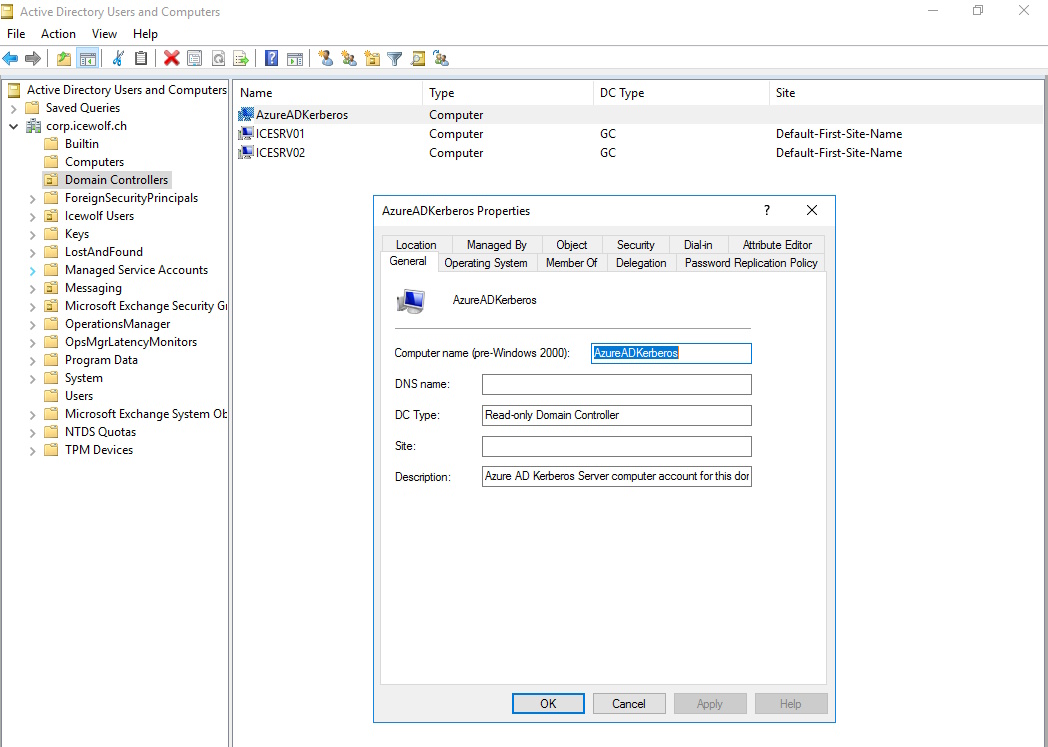
Task: Toggle the Show/Hide Action Pane icon
Action: coord(295,59)
